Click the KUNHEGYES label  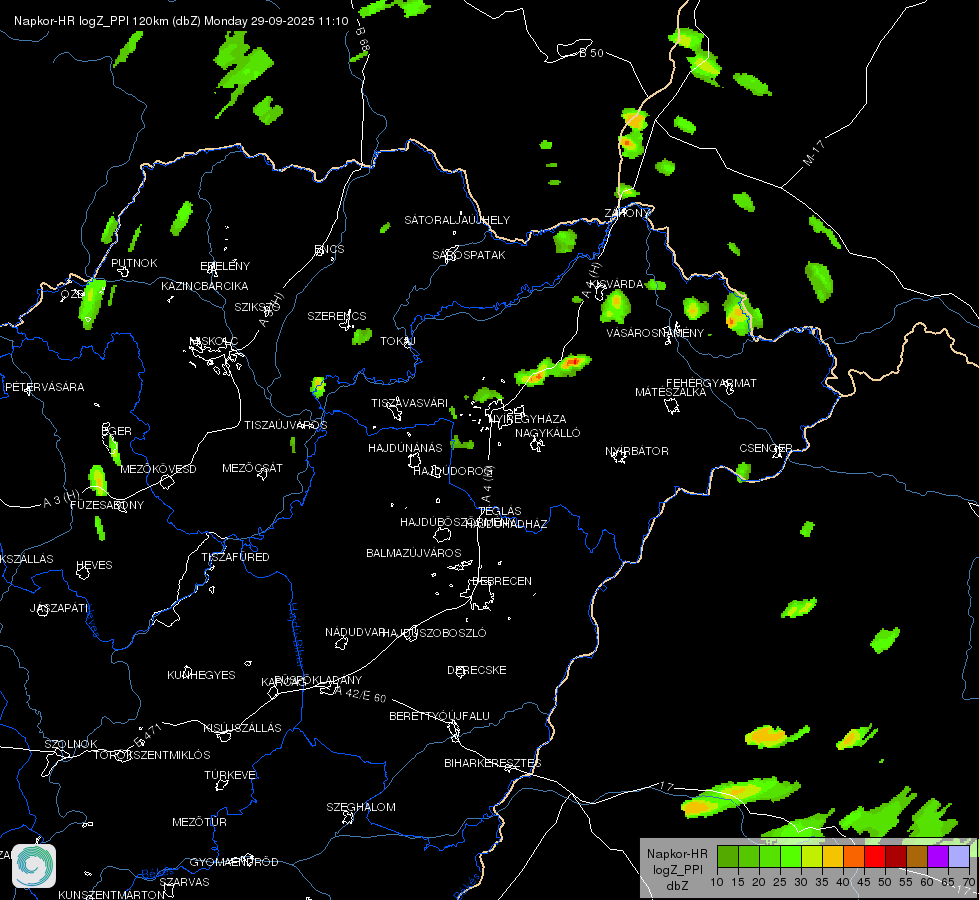201,675
